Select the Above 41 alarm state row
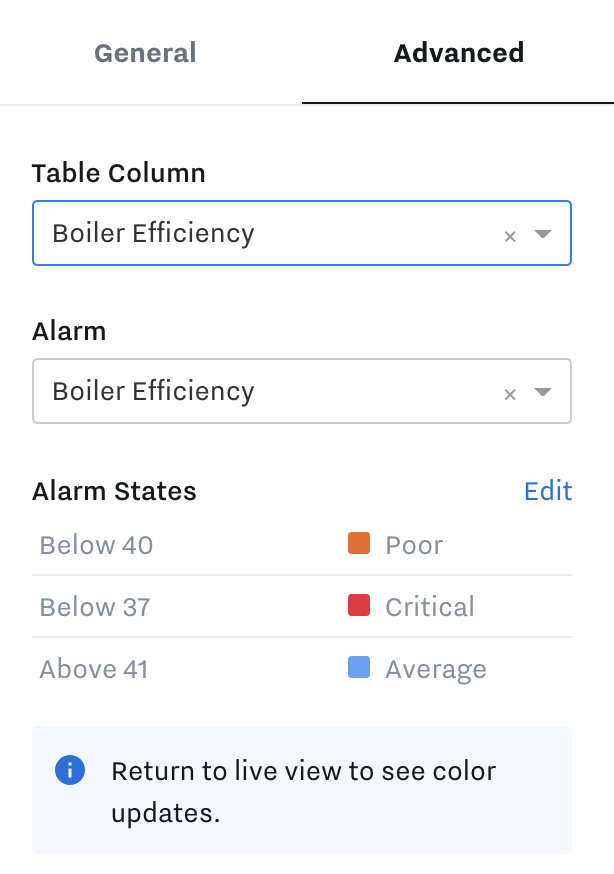614x874 pixels. [x=302, y=668]
